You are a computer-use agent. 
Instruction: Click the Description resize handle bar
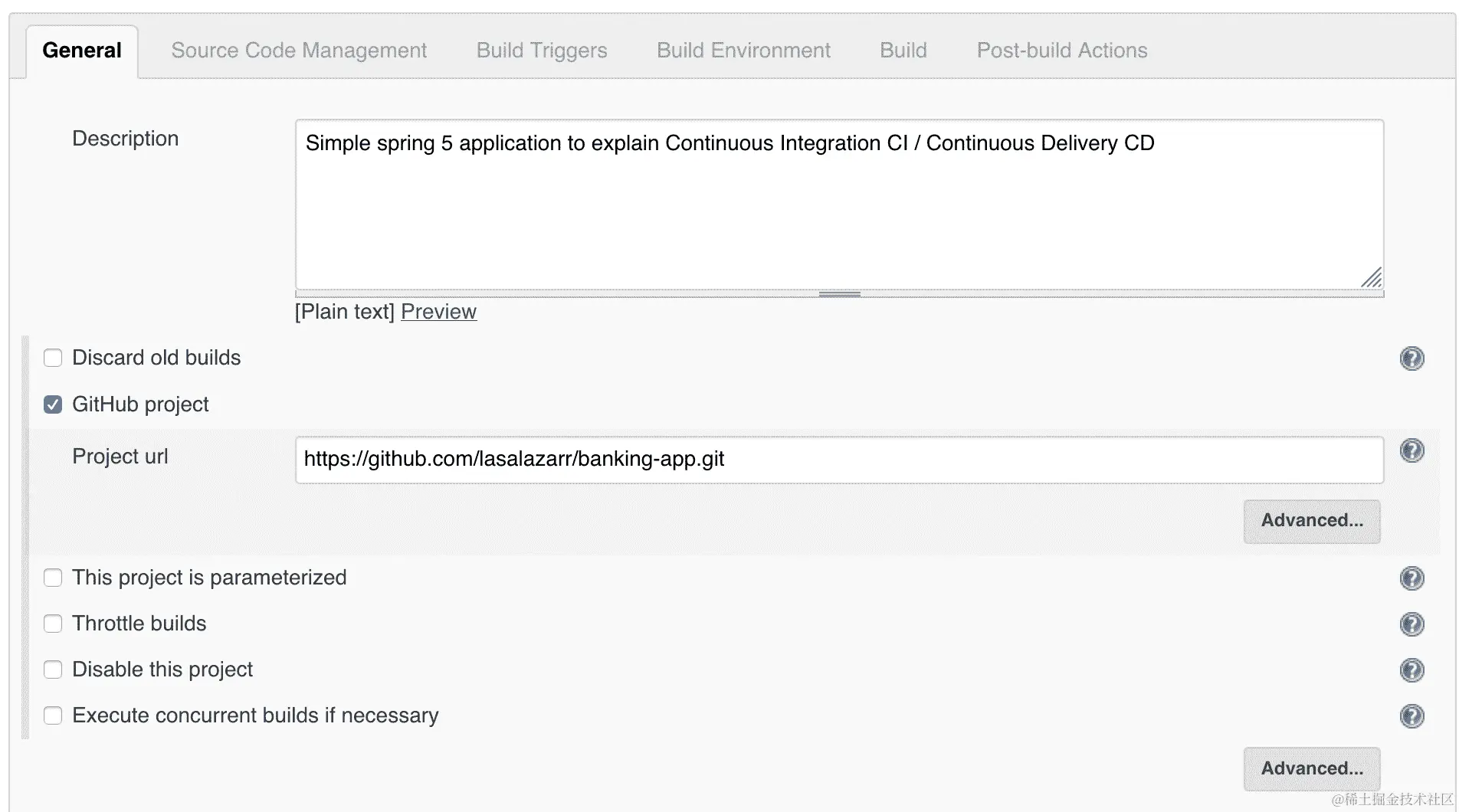839,294
